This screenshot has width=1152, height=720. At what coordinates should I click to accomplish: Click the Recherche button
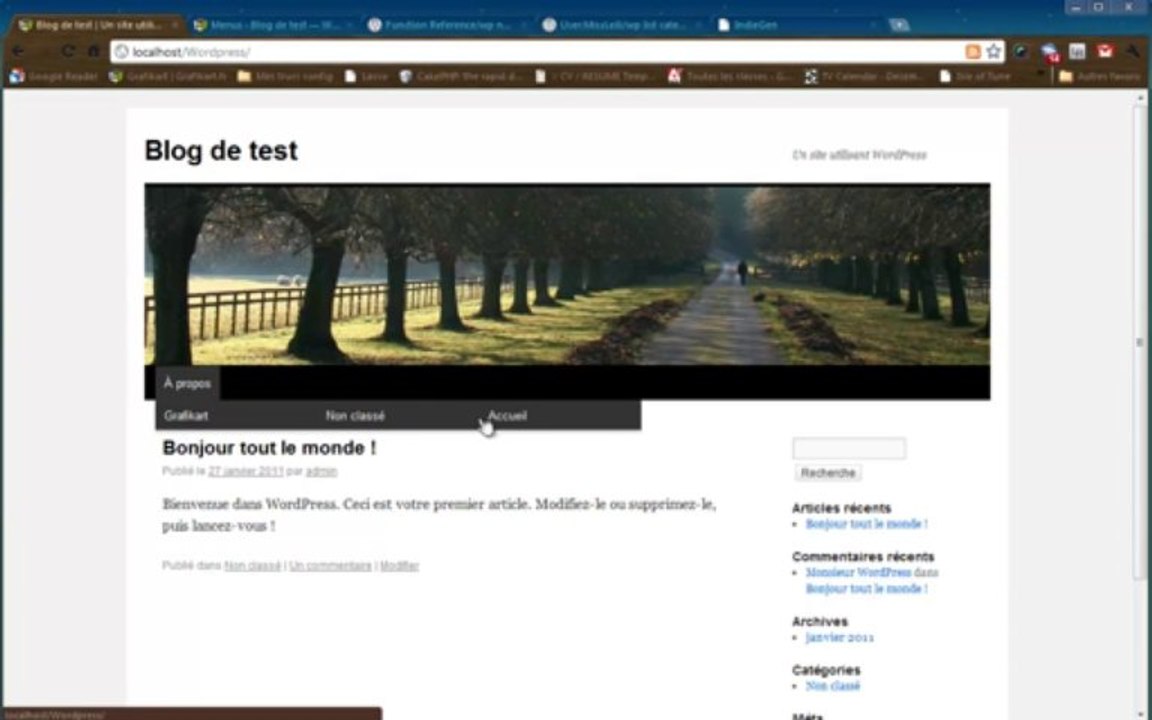click(x=827, y=473)
